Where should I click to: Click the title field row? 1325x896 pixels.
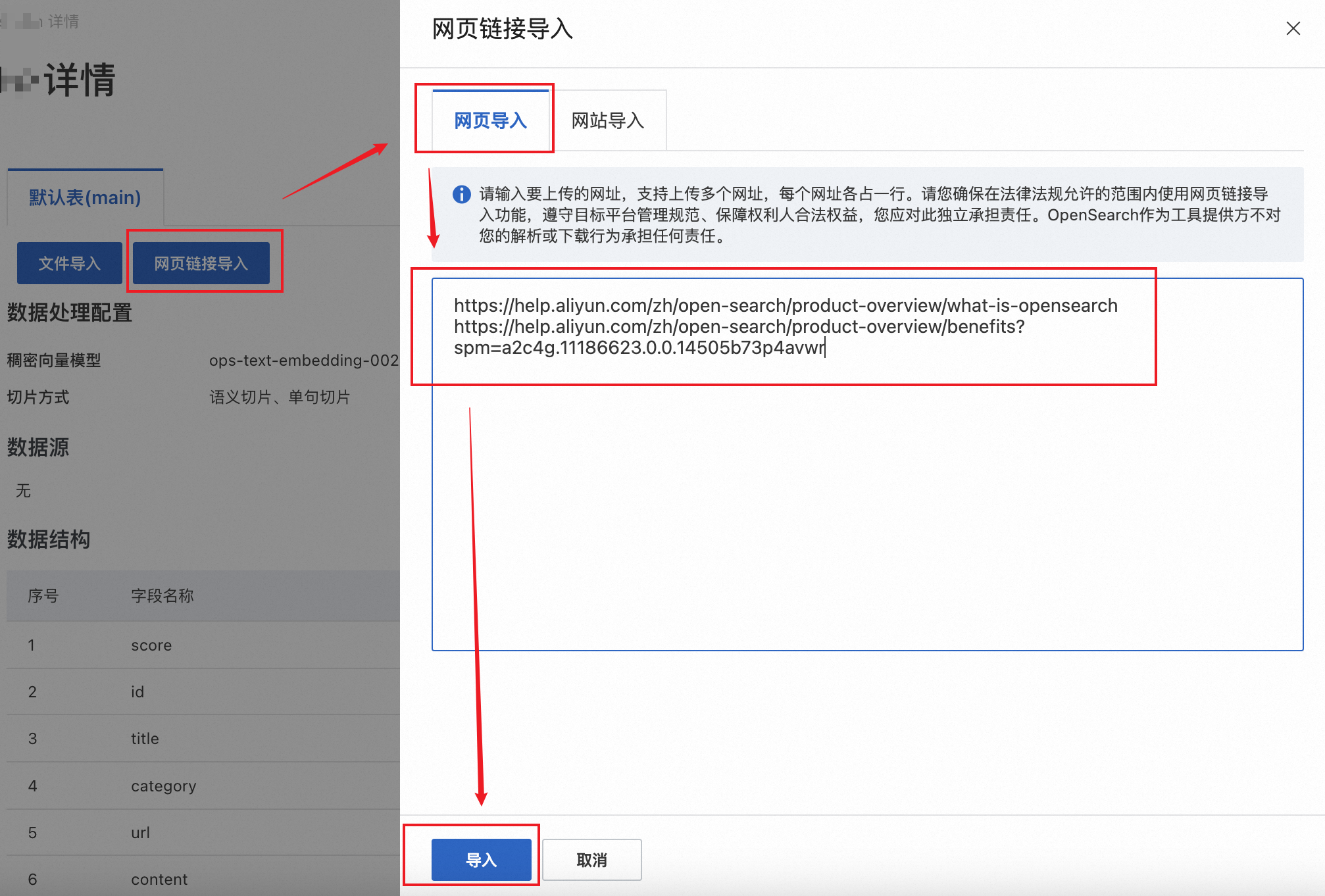(203, 739)
